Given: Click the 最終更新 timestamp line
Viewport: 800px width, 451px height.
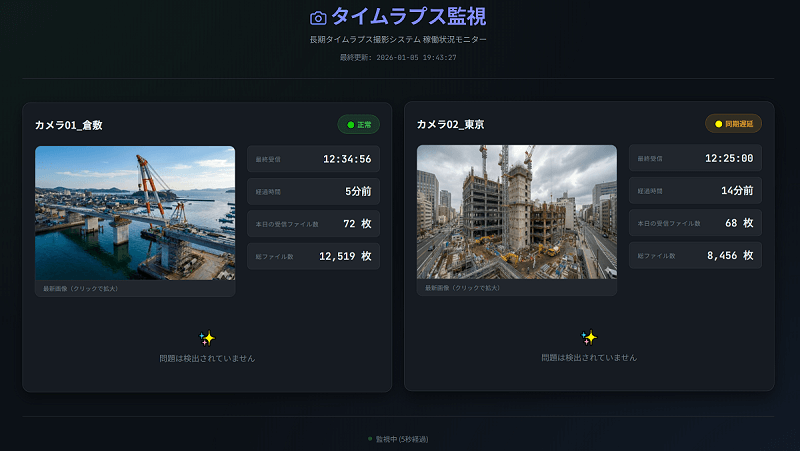Looking at the screenshot, I should click(398, 58).
